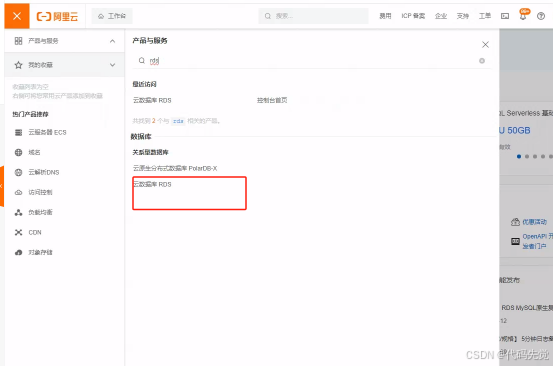Open 控制台首页 under recent visits

point(272,100)
